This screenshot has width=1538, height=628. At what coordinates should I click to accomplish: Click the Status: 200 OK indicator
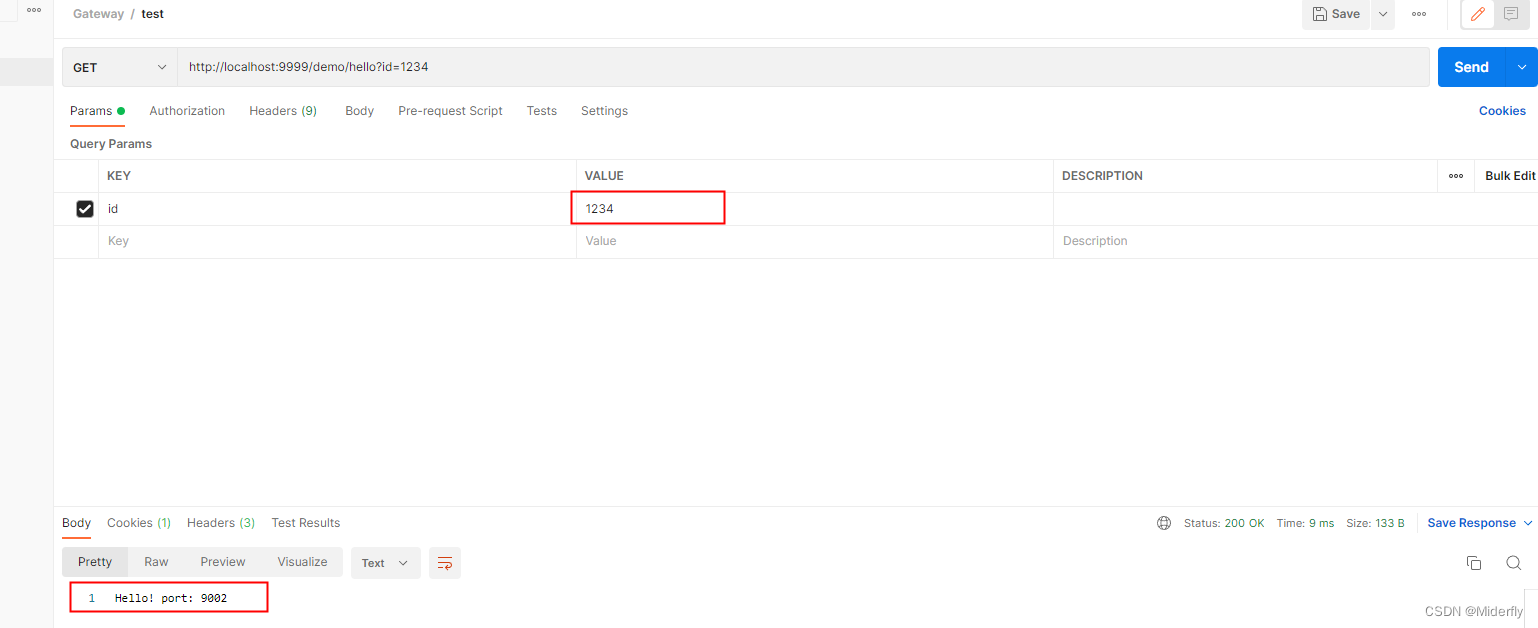[x=1224, y=523]
